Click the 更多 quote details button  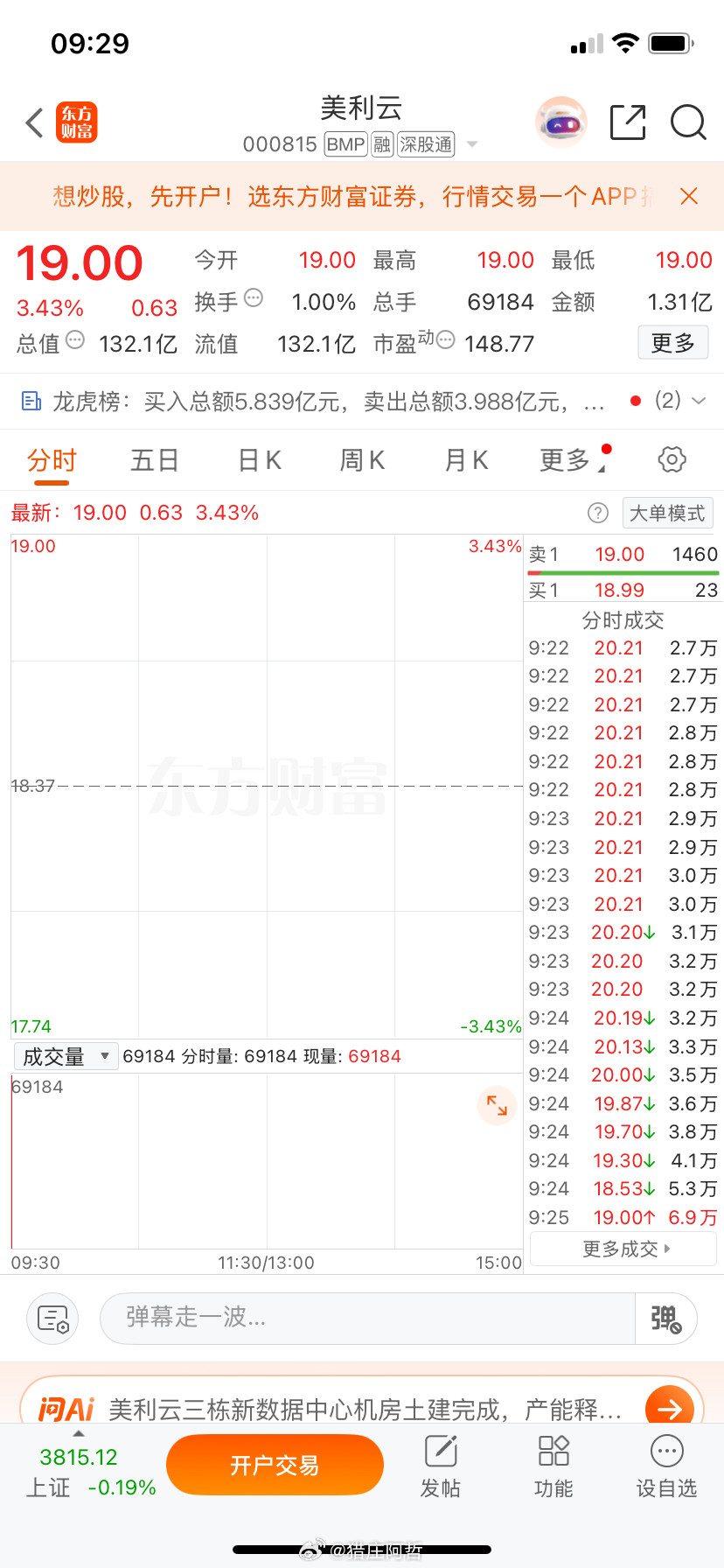click(672, 343)
